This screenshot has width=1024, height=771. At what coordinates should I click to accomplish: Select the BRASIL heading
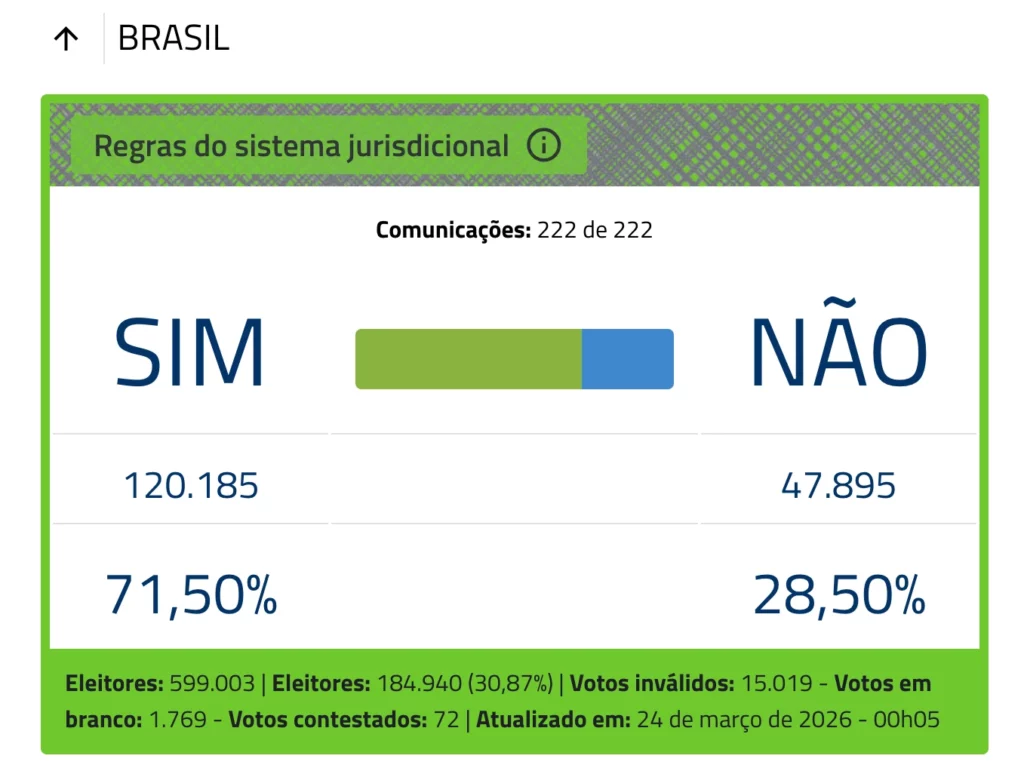click(173, 39)
